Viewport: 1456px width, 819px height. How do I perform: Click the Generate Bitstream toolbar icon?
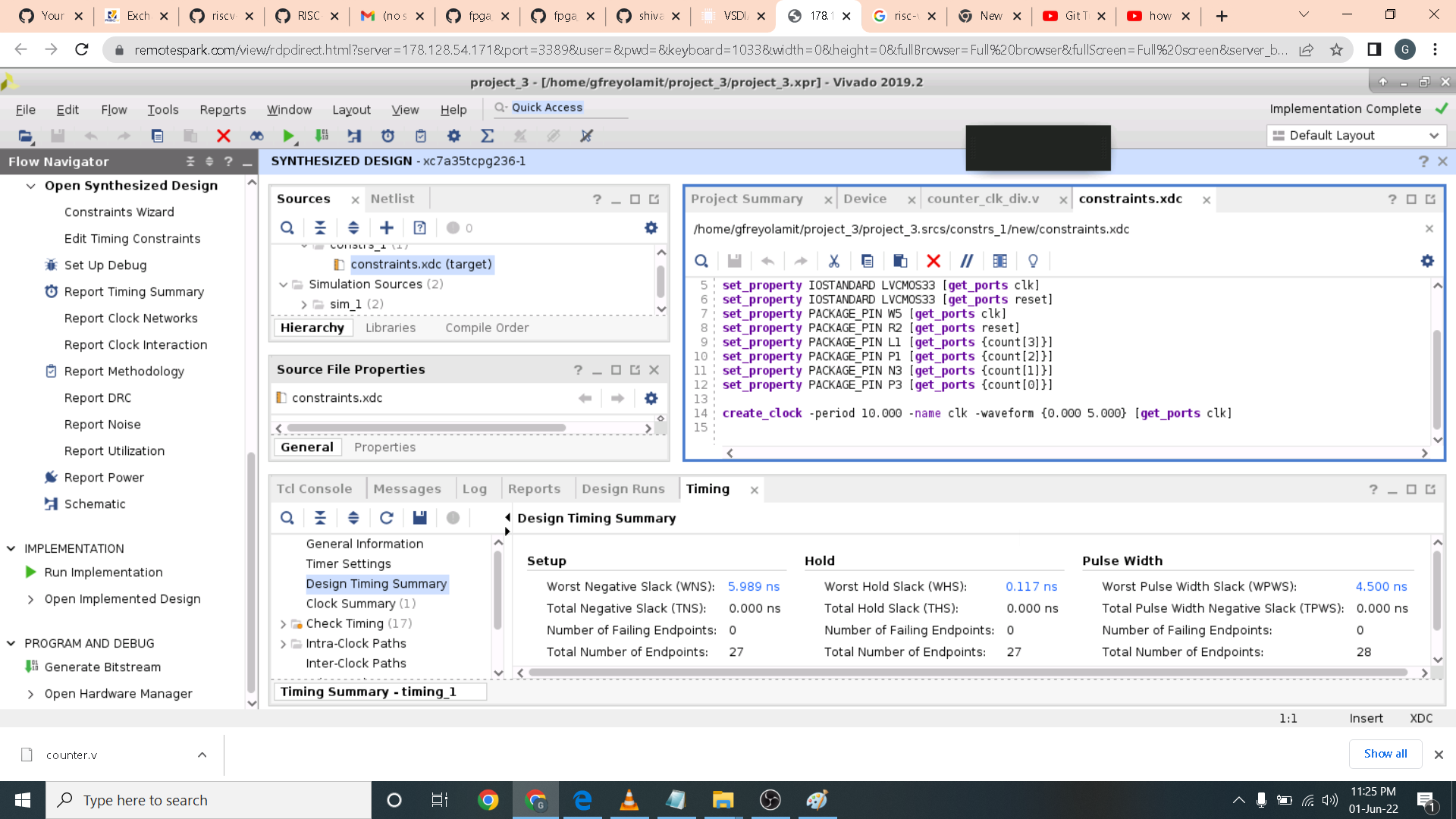click(322, 136)
